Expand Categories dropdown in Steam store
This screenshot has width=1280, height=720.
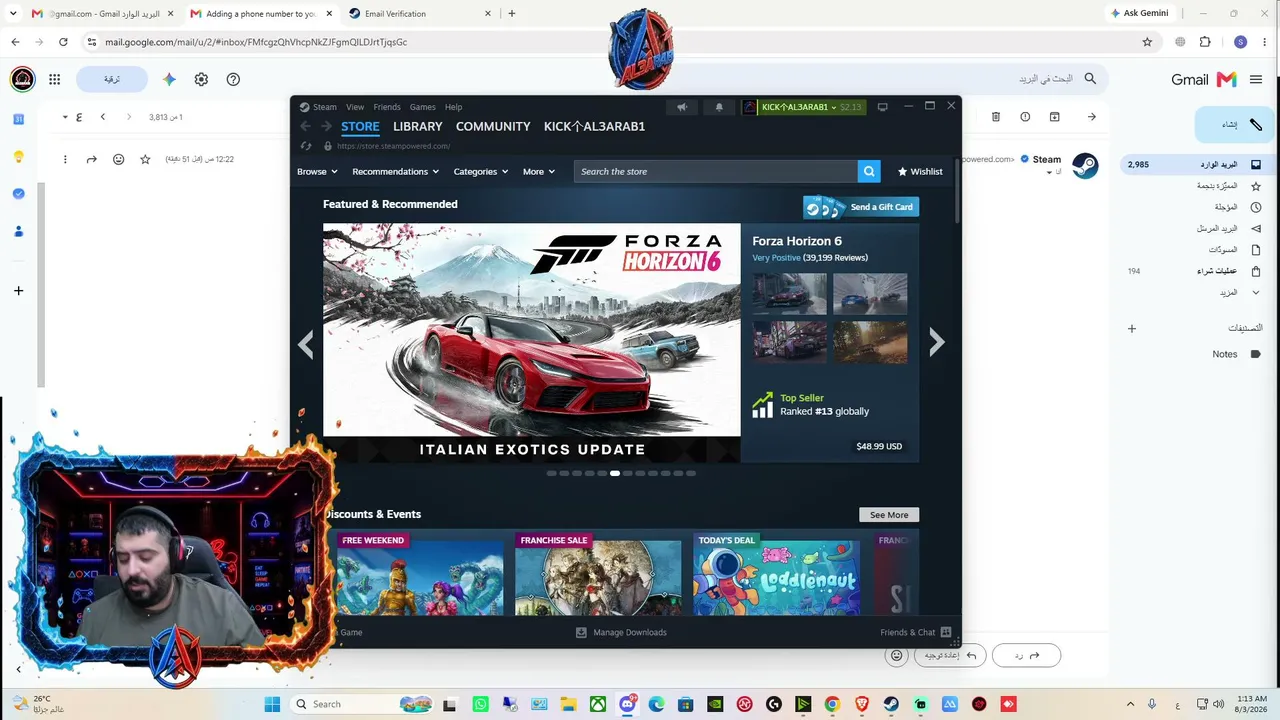[481, 171]
